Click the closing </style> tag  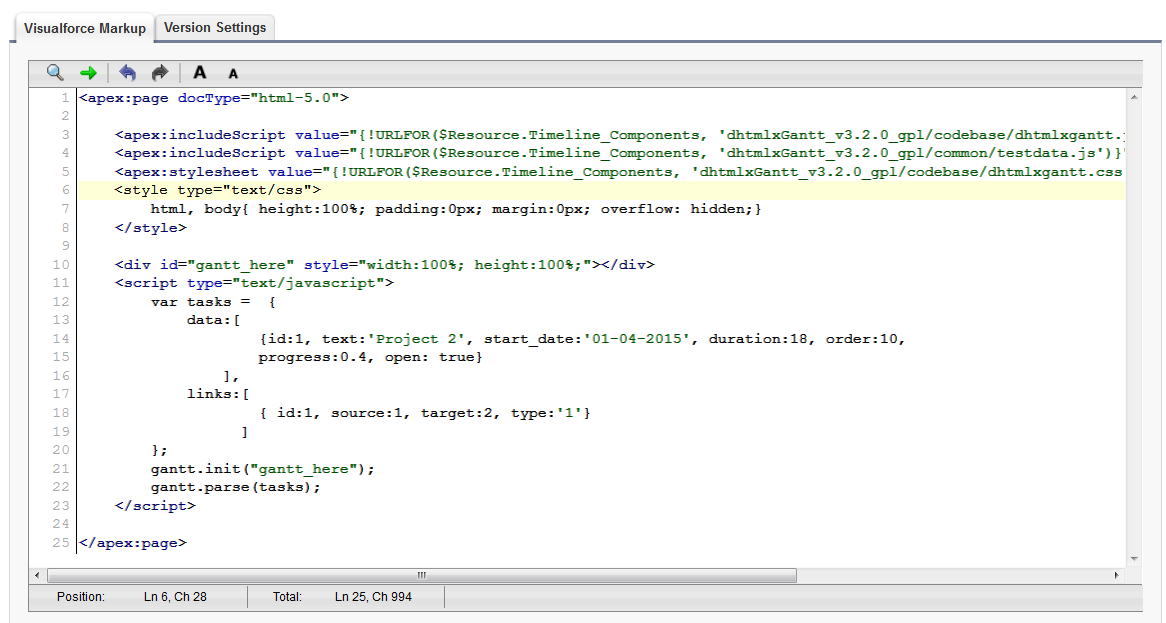coord(151,227)
